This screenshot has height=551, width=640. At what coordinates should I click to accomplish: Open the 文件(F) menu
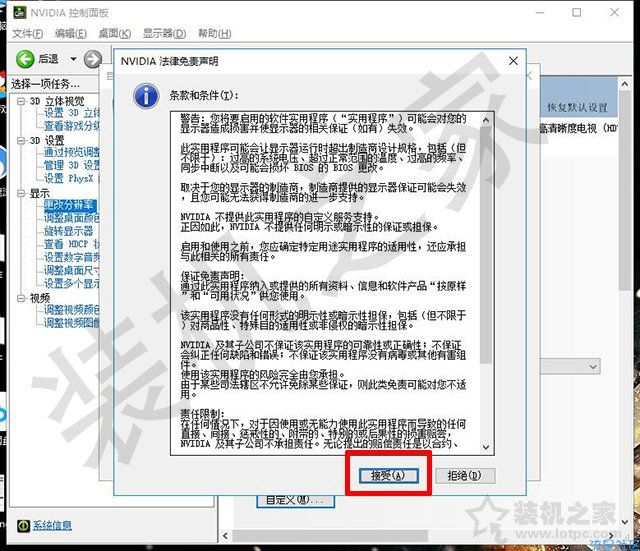(27, 33)
